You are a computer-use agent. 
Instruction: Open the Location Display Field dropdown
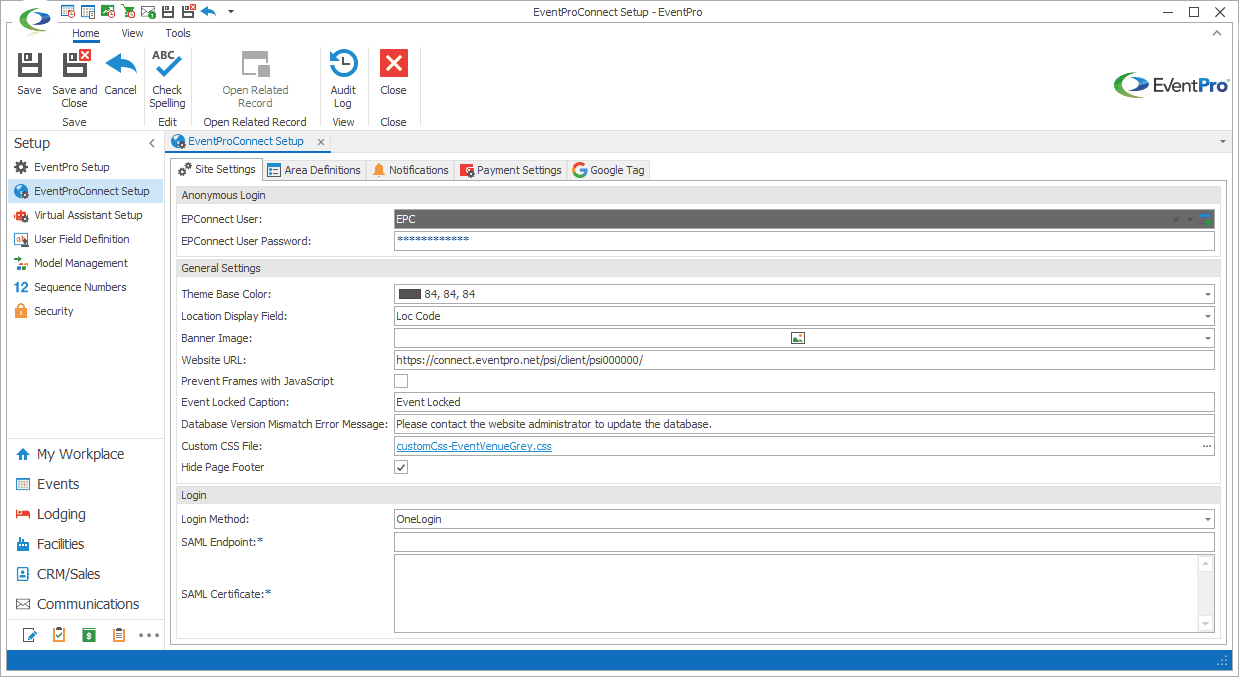(x=1208, y=316)
